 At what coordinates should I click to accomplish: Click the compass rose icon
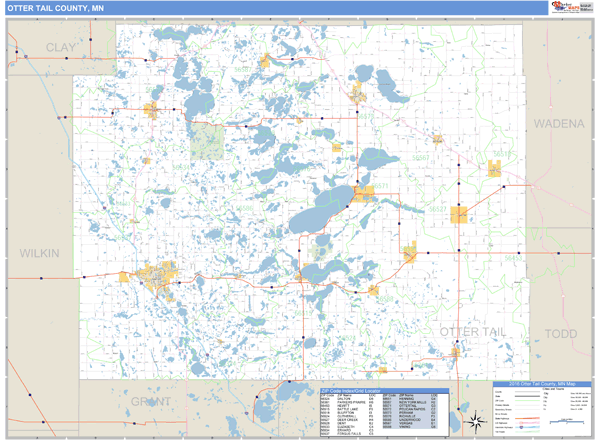[x=478, y=419]
